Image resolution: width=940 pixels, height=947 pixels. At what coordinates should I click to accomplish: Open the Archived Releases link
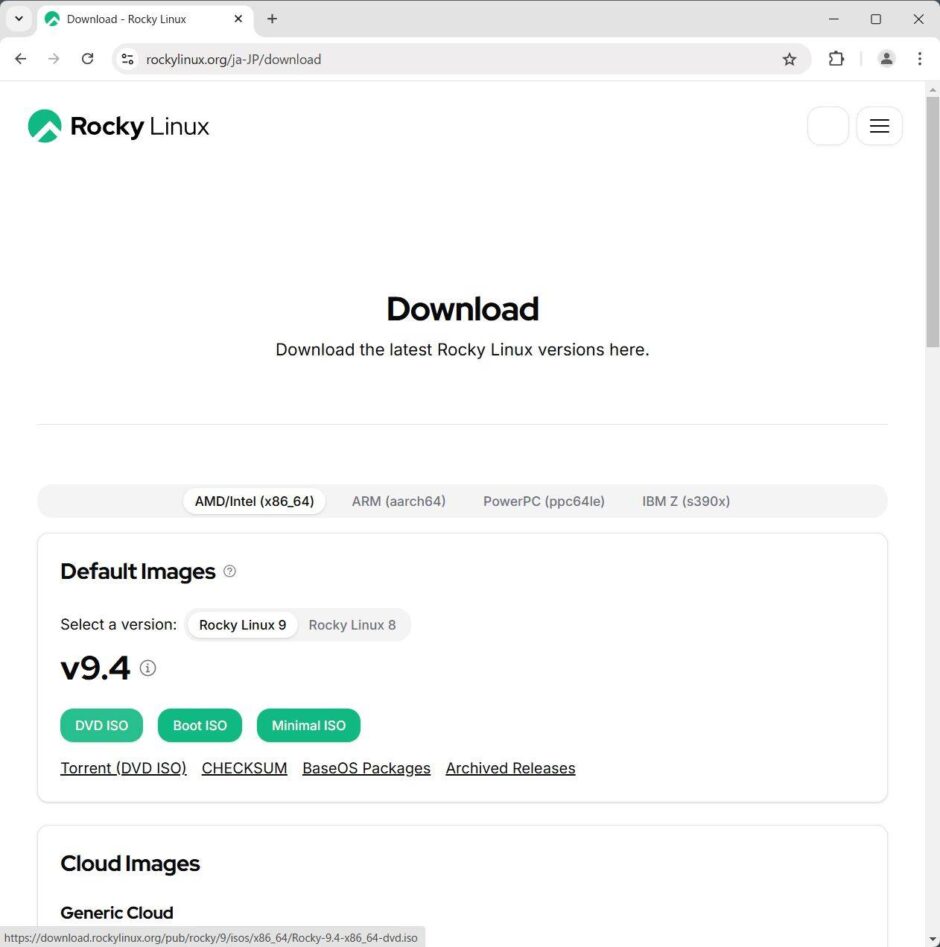tap(510, 768)
